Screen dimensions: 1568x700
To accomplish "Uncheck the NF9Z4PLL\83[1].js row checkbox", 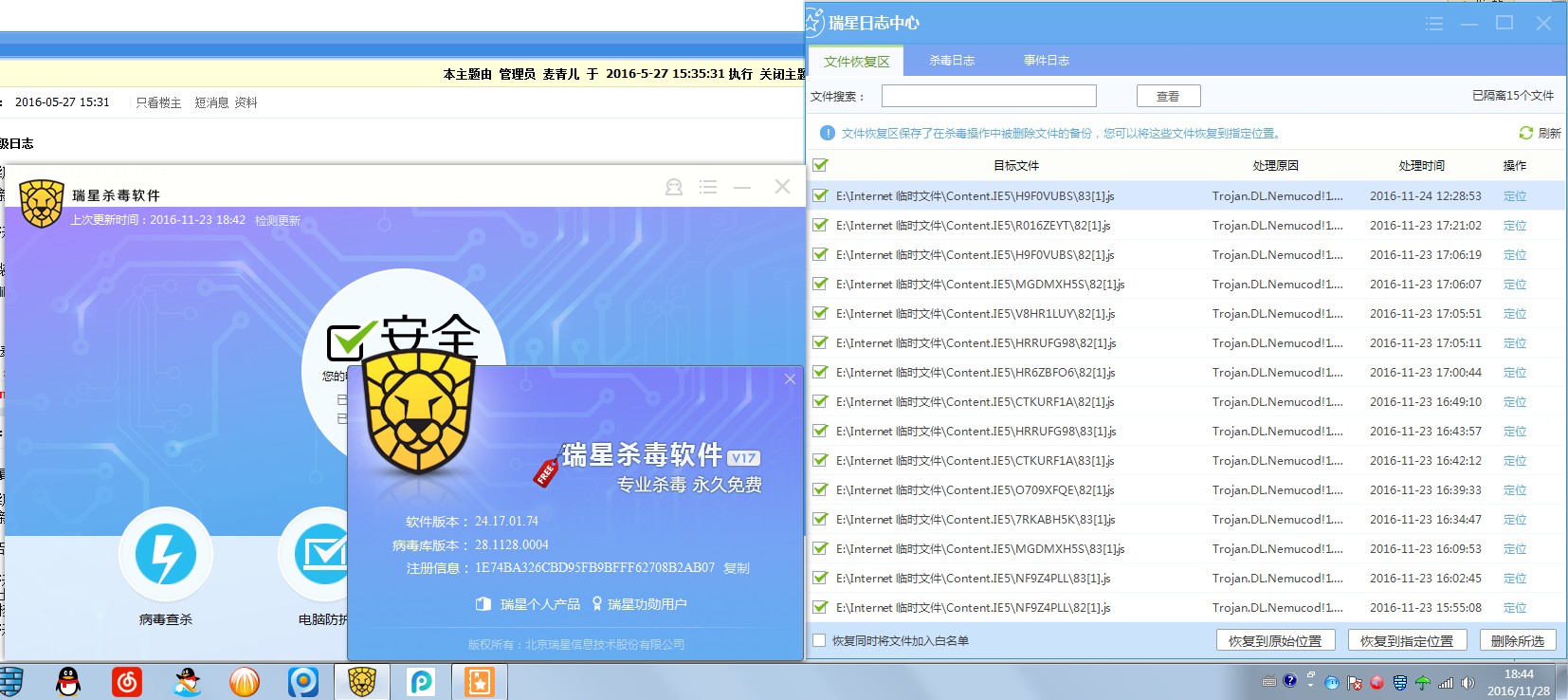I will pyautogui.click(x=820, y=578).
